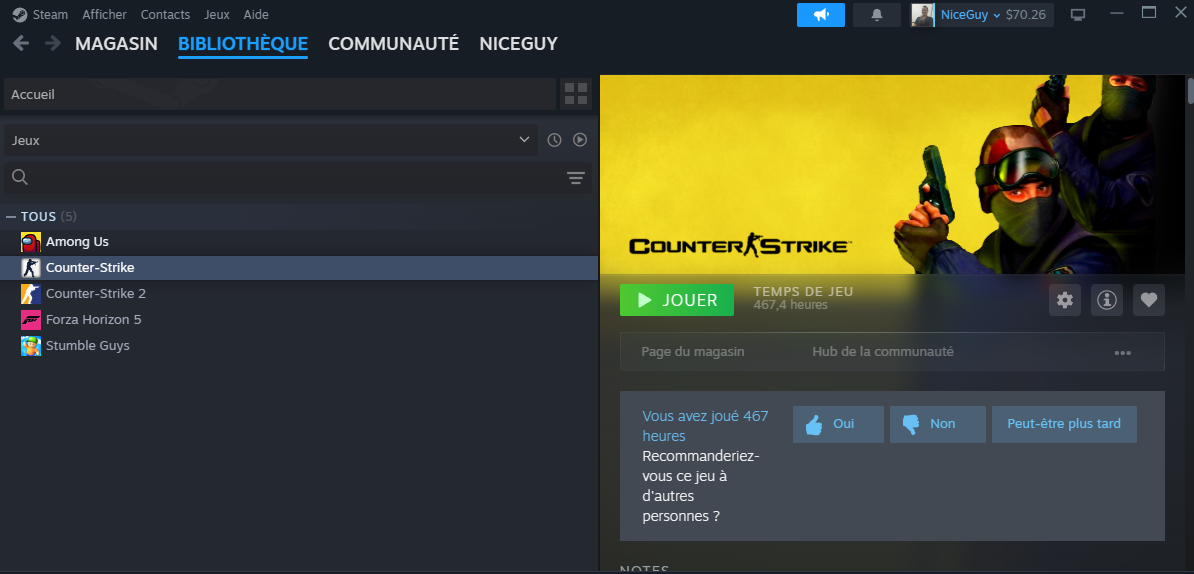
Task: Open Counter-Strike settings gear
Action: click(1065, 300)
